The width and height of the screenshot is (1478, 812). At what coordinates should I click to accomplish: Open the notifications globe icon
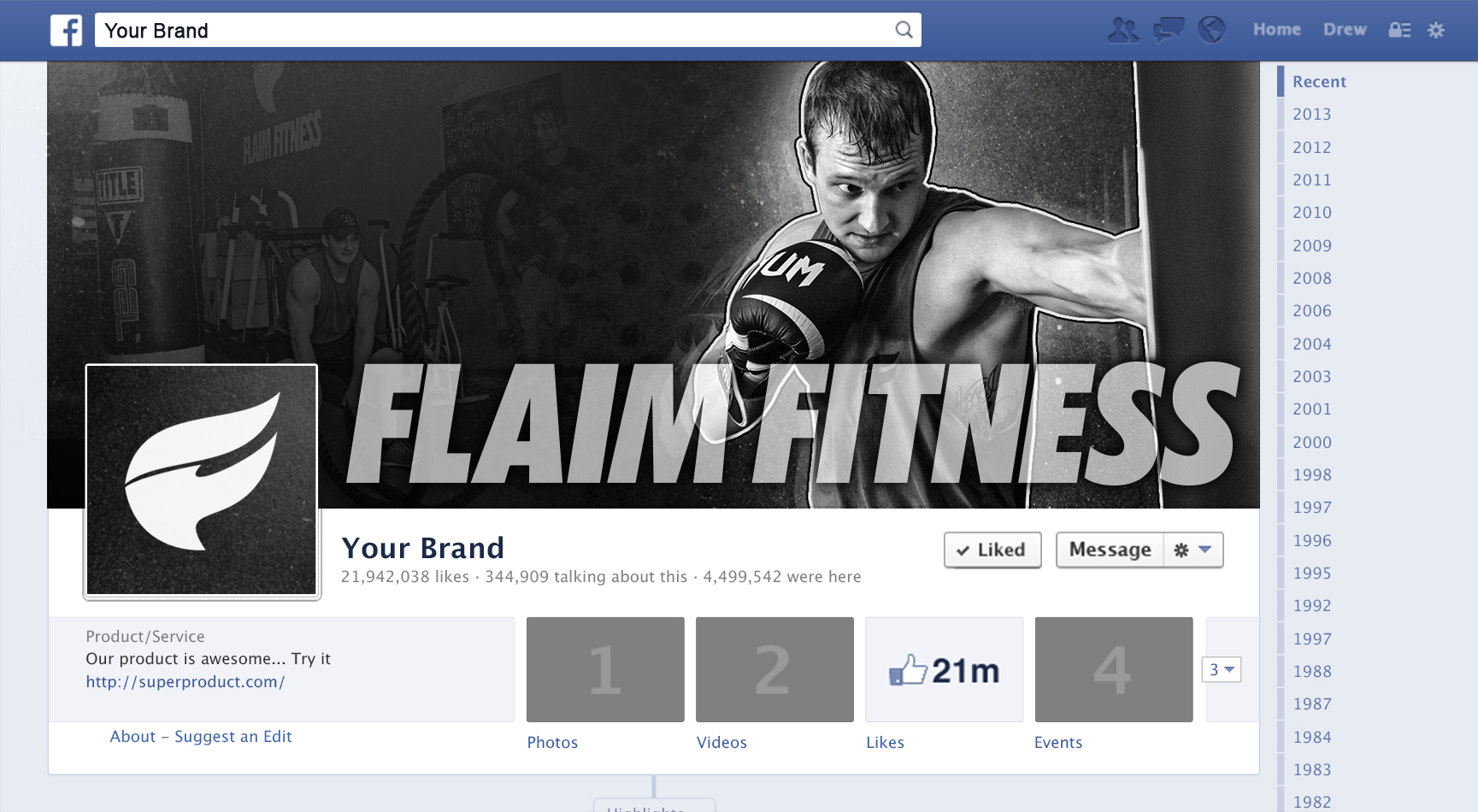(1211, 30)
